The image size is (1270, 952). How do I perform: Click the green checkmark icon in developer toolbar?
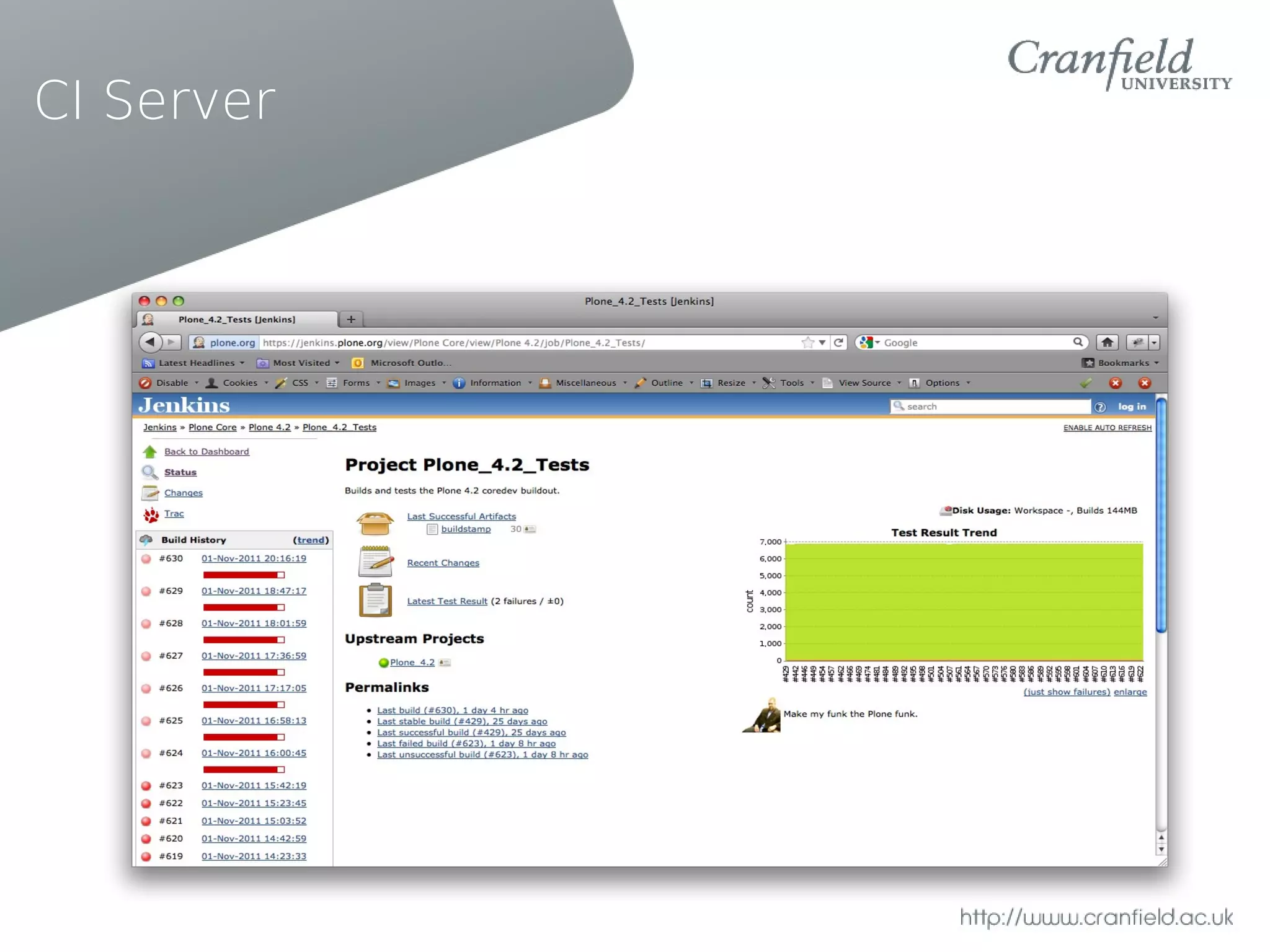1085,383
